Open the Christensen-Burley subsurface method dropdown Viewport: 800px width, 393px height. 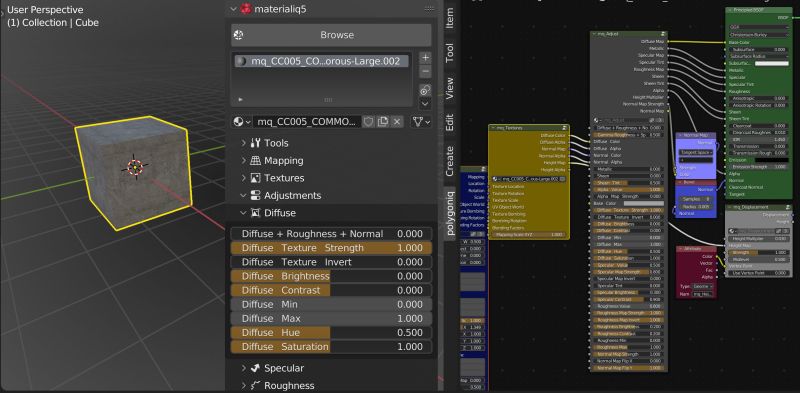click(758, 35)
